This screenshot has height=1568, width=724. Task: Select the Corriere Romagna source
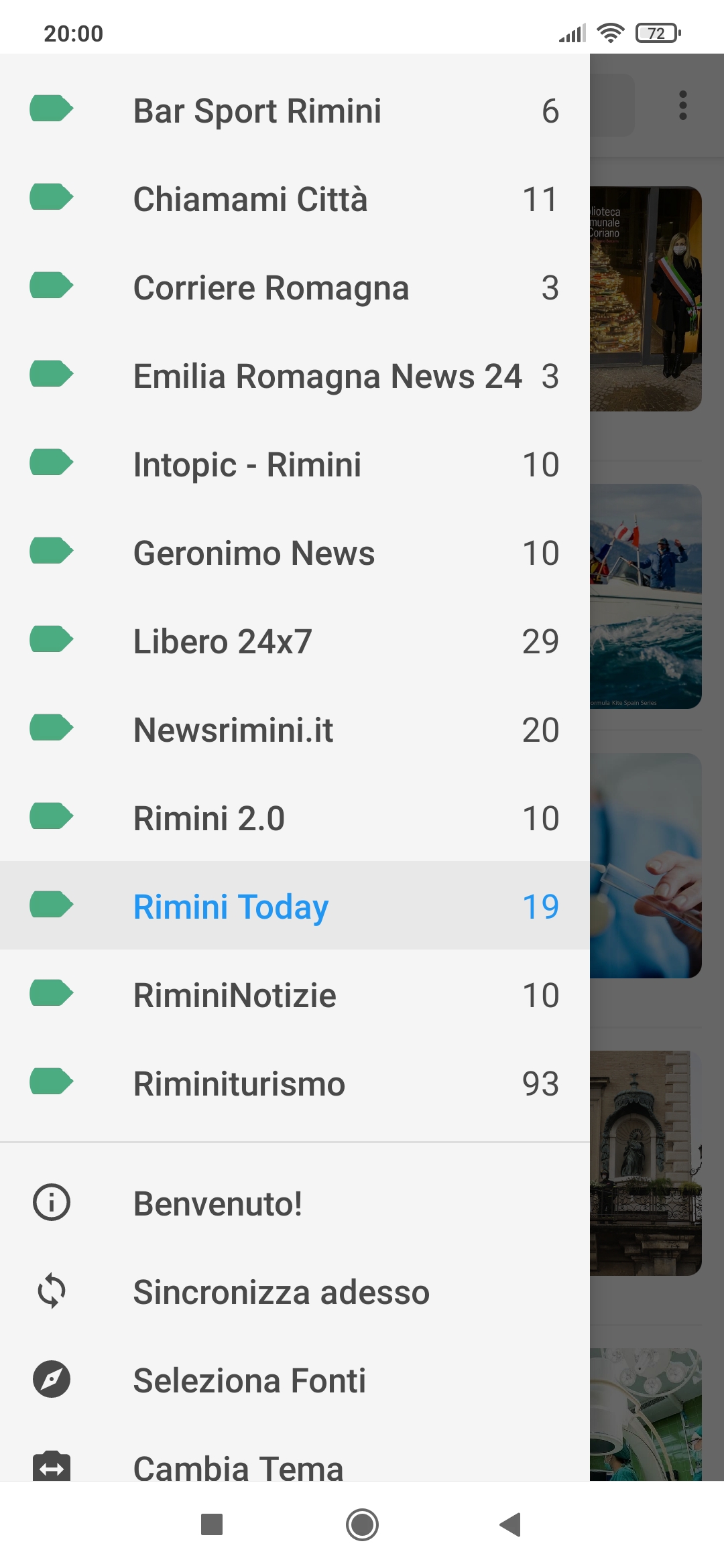(x=295, y=287)
